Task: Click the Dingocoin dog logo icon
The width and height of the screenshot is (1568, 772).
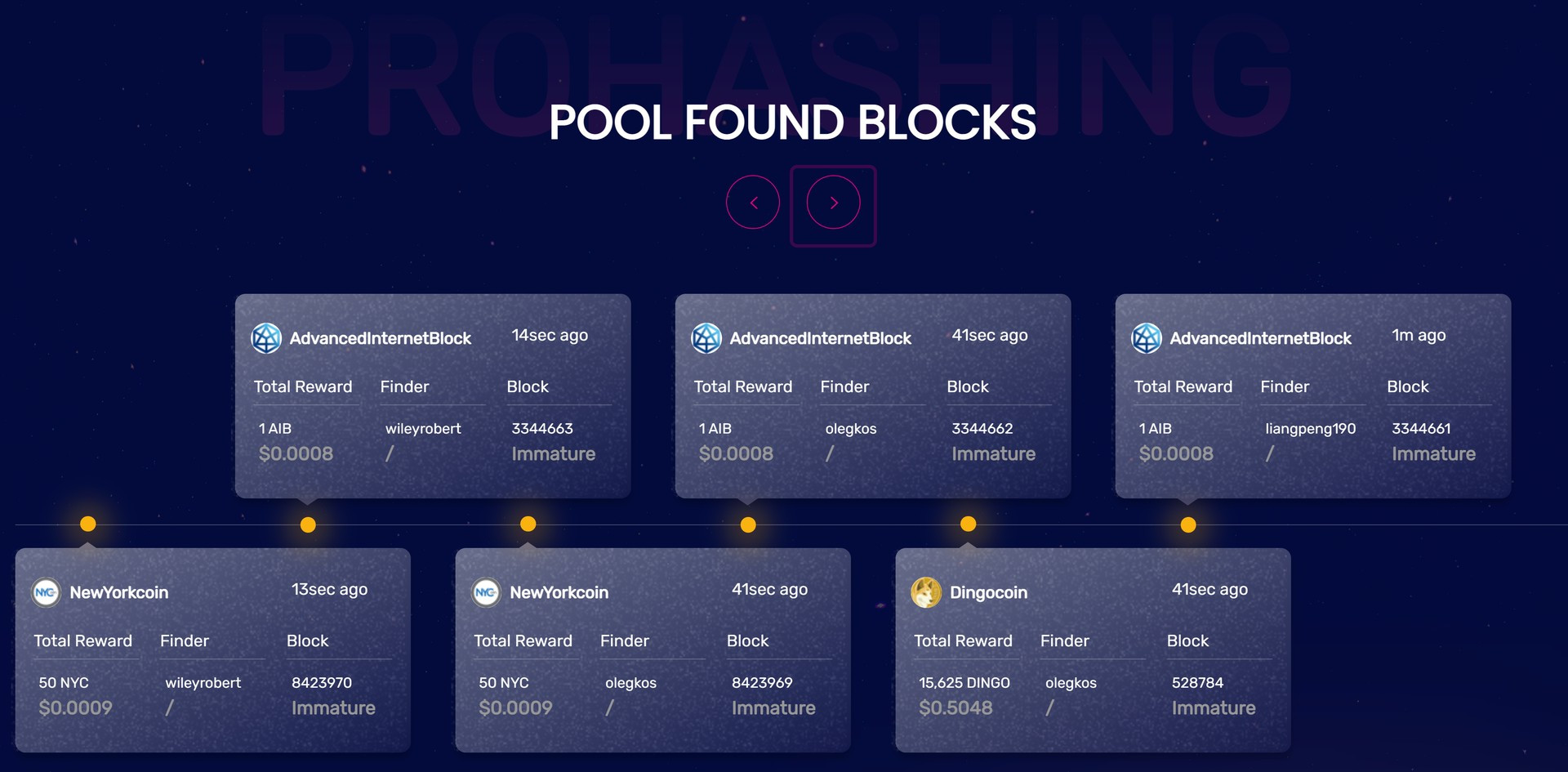Action: 926,592
